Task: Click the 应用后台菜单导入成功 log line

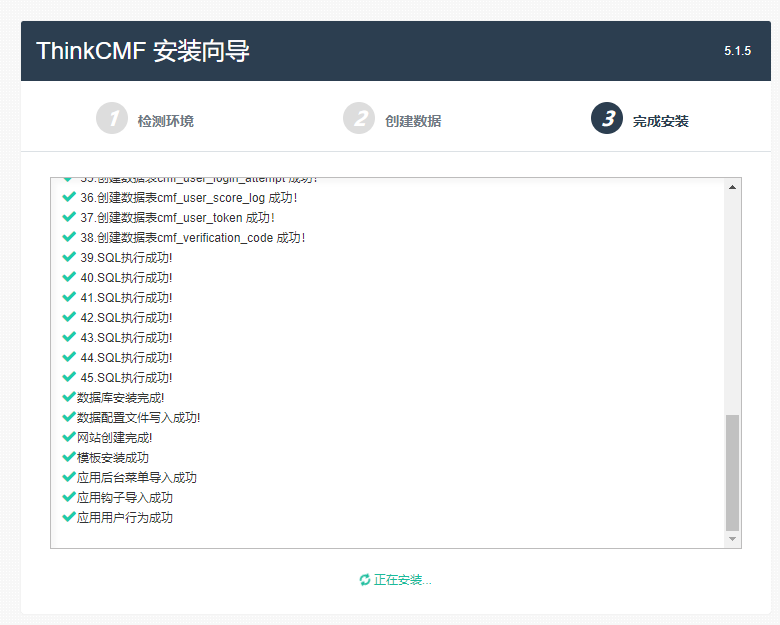Action: [x=137, y=478]
